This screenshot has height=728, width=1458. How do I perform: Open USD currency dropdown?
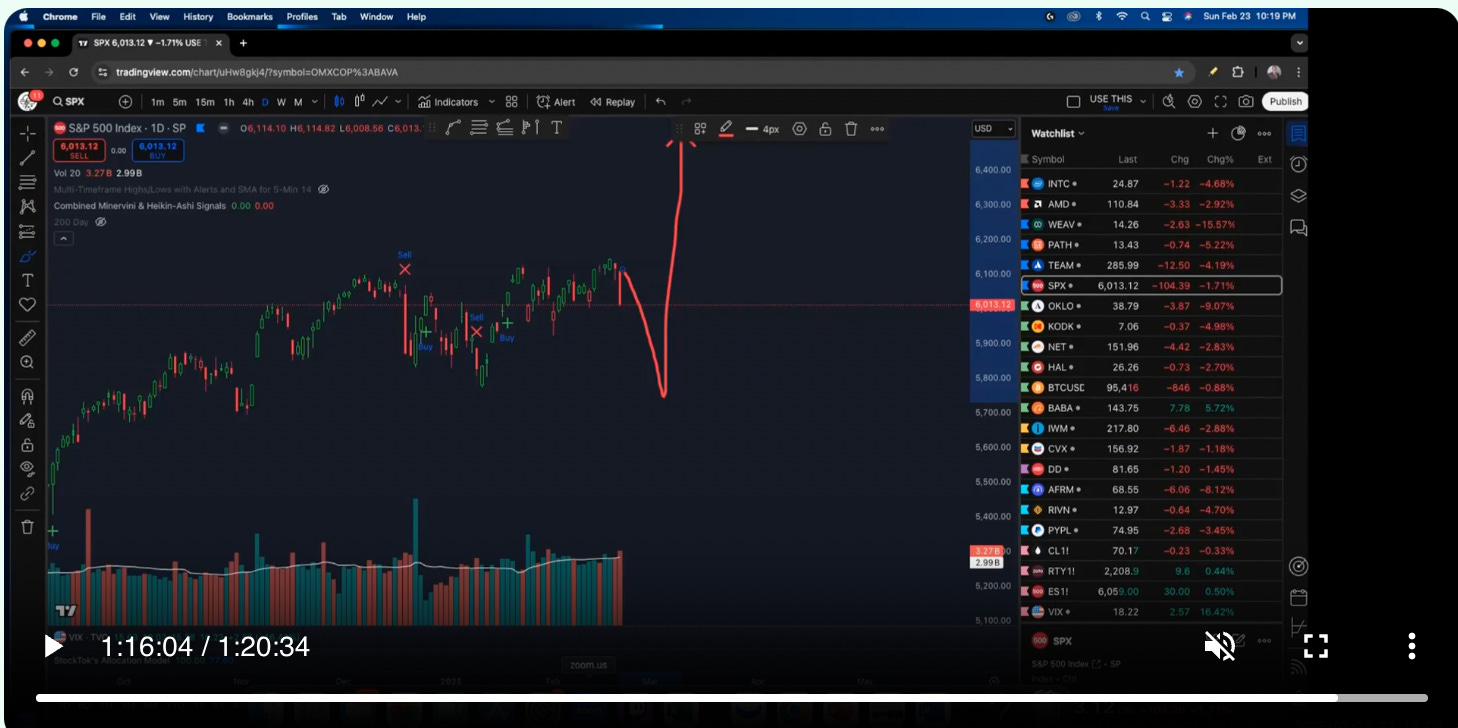click(993, 129)
